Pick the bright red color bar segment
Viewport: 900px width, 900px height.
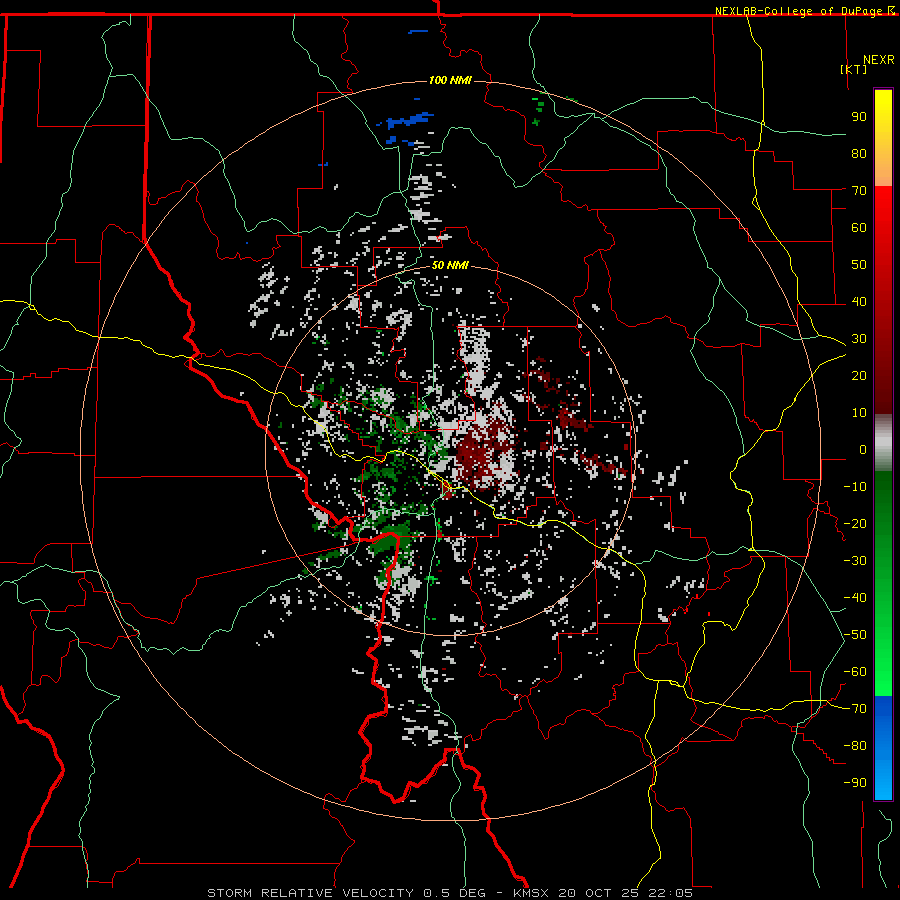[883, 207]
